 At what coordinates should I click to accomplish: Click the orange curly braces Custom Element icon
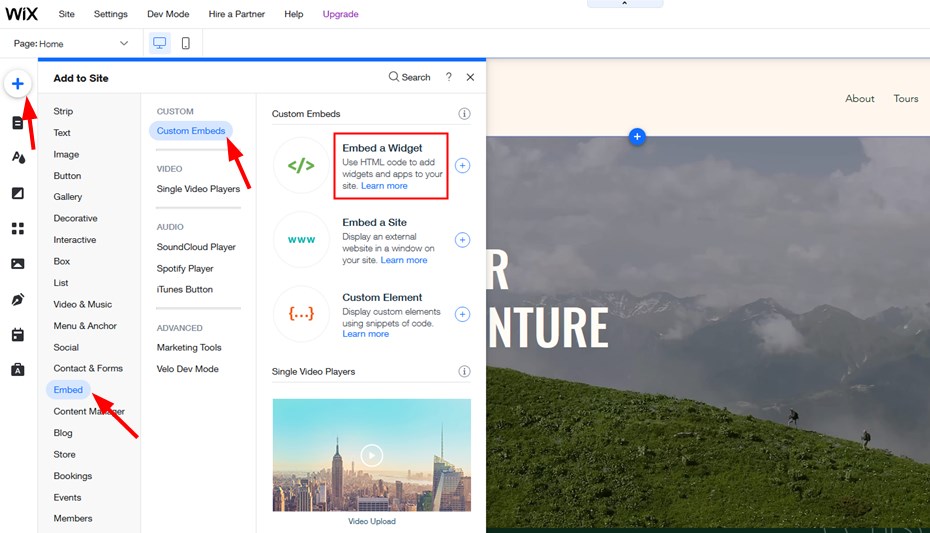301,314
